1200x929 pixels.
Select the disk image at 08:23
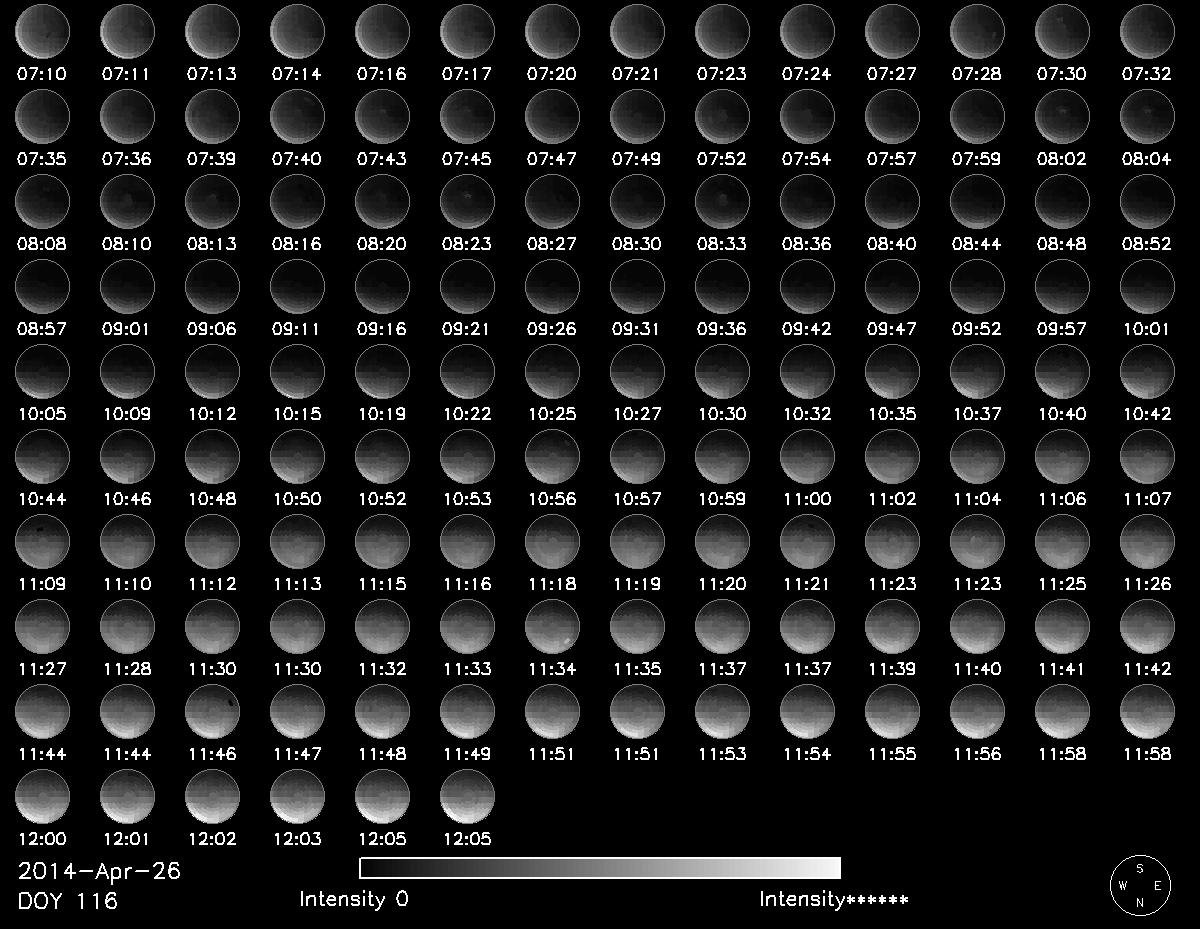467,202
